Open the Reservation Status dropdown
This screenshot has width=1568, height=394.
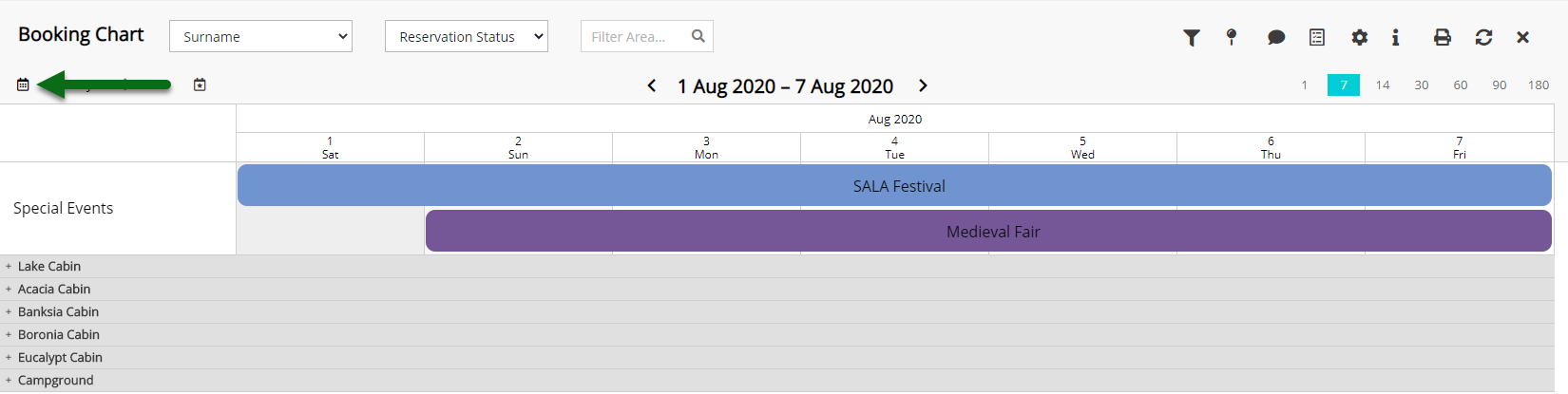click(x=467, y=36)
